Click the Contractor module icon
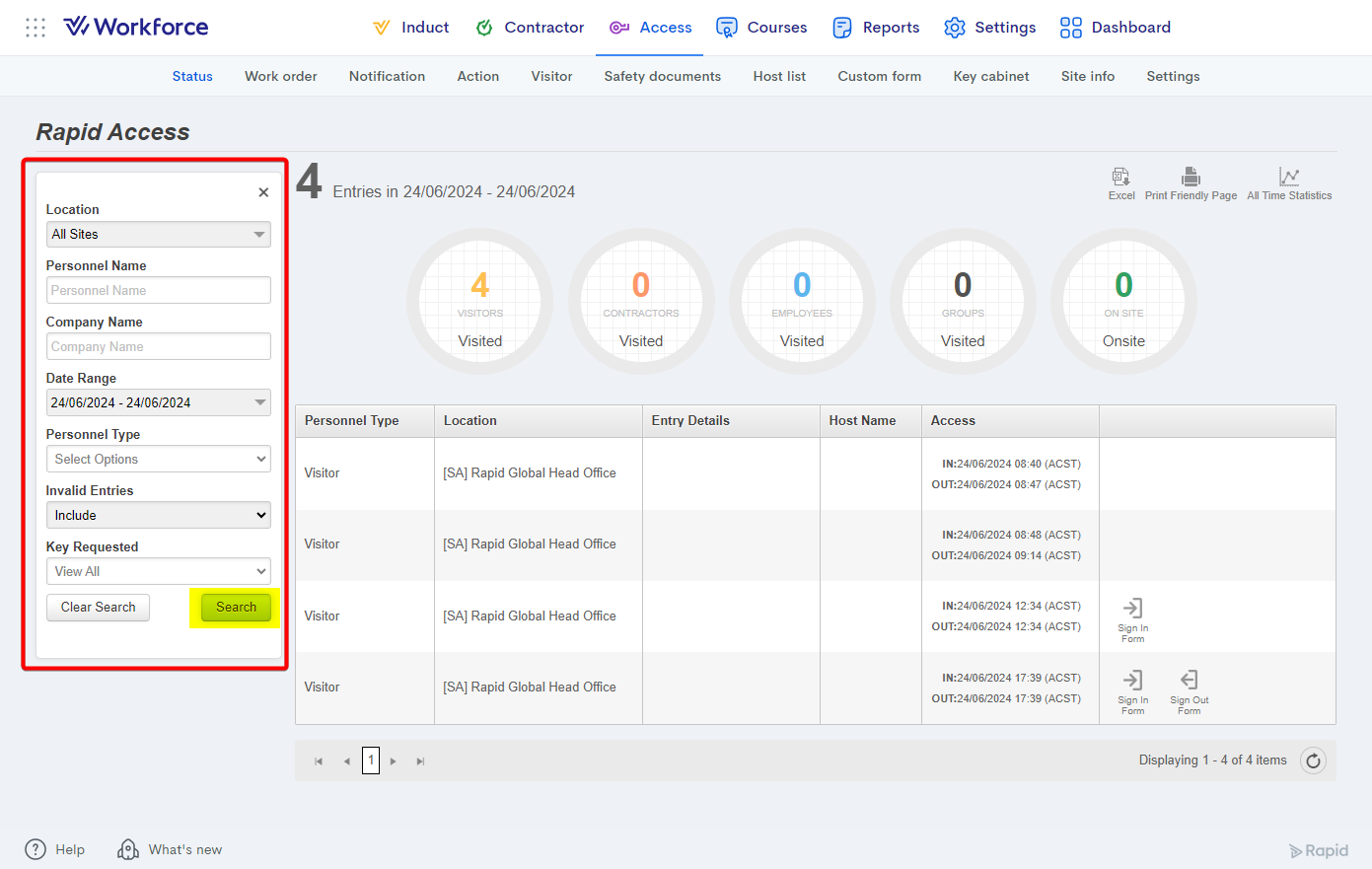Image resolution: width=1372 pixels, height=869 pixels. pos(484,28)
